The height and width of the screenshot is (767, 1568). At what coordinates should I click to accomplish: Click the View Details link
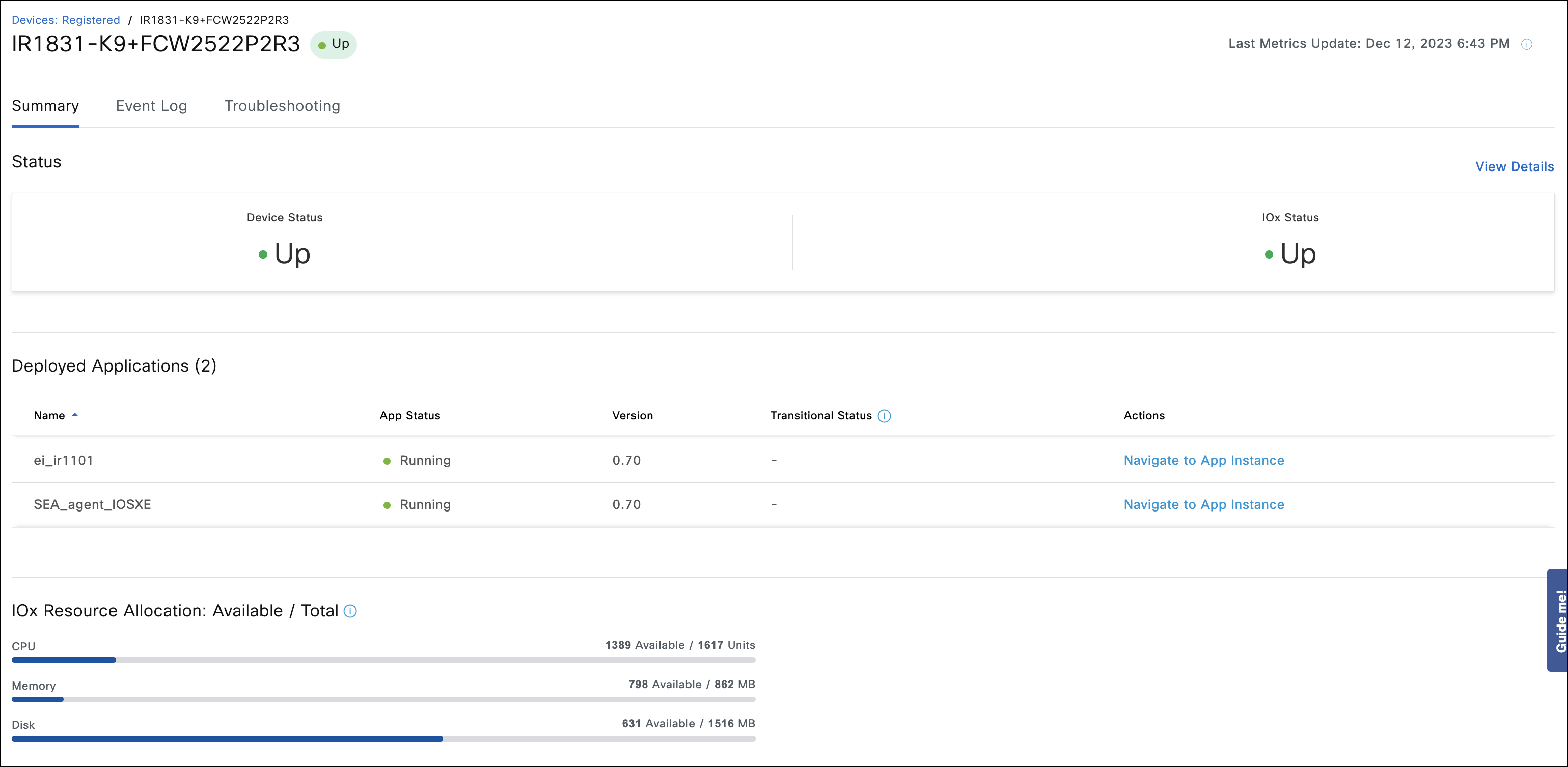pyautogui.click(x=1515, y=166)
